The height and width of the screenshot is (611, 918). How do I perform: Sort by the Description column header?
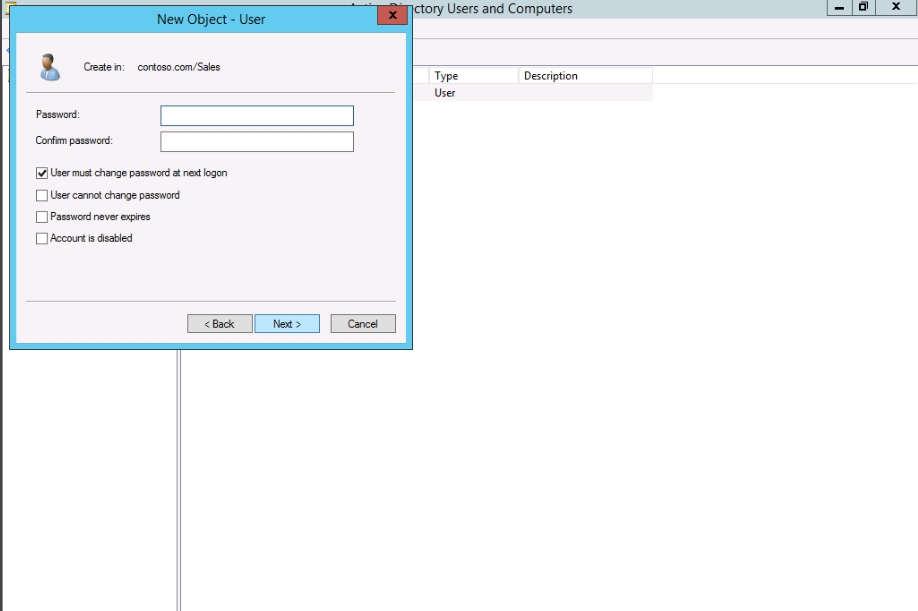coord(585,76)
